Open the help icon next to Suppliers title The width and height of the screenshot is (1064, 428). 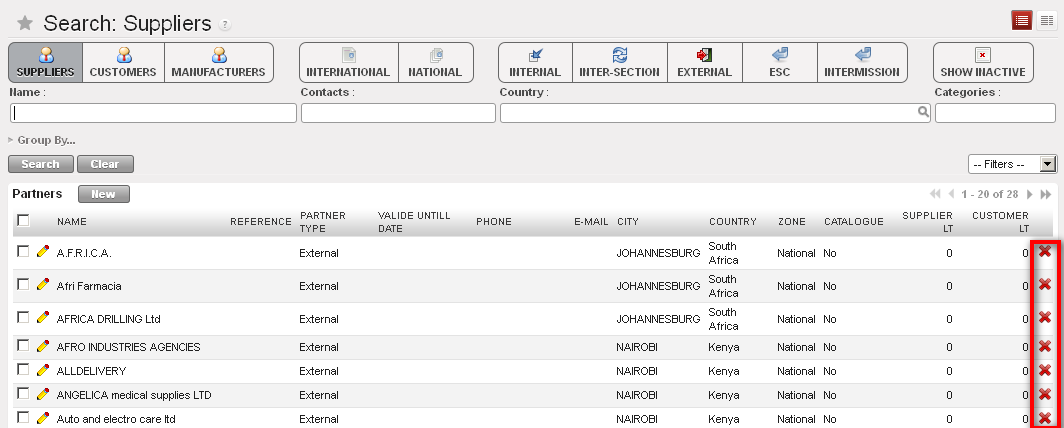[x=225, y=24]
